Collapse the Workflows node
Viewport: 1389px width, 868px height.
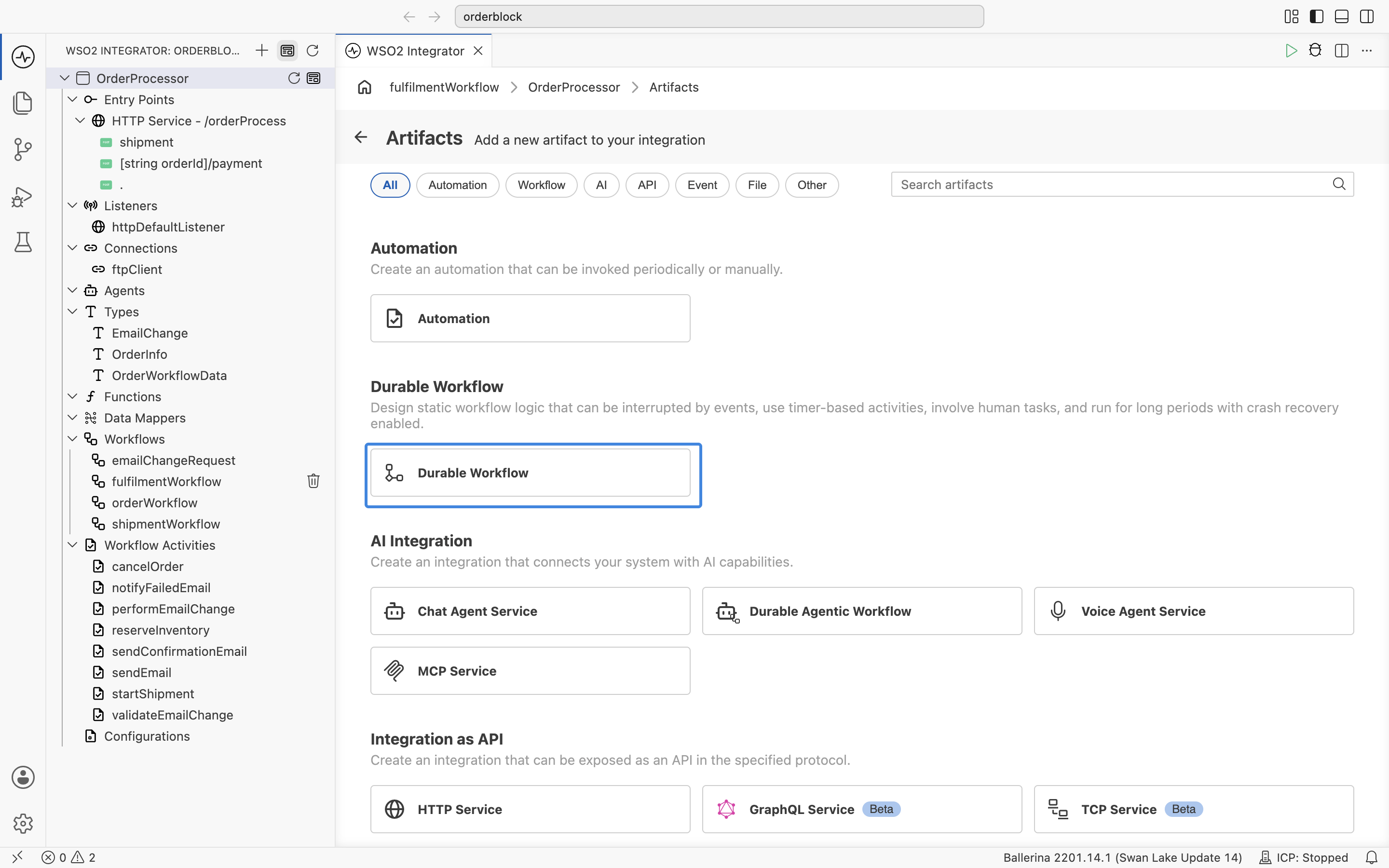point(72,439)
